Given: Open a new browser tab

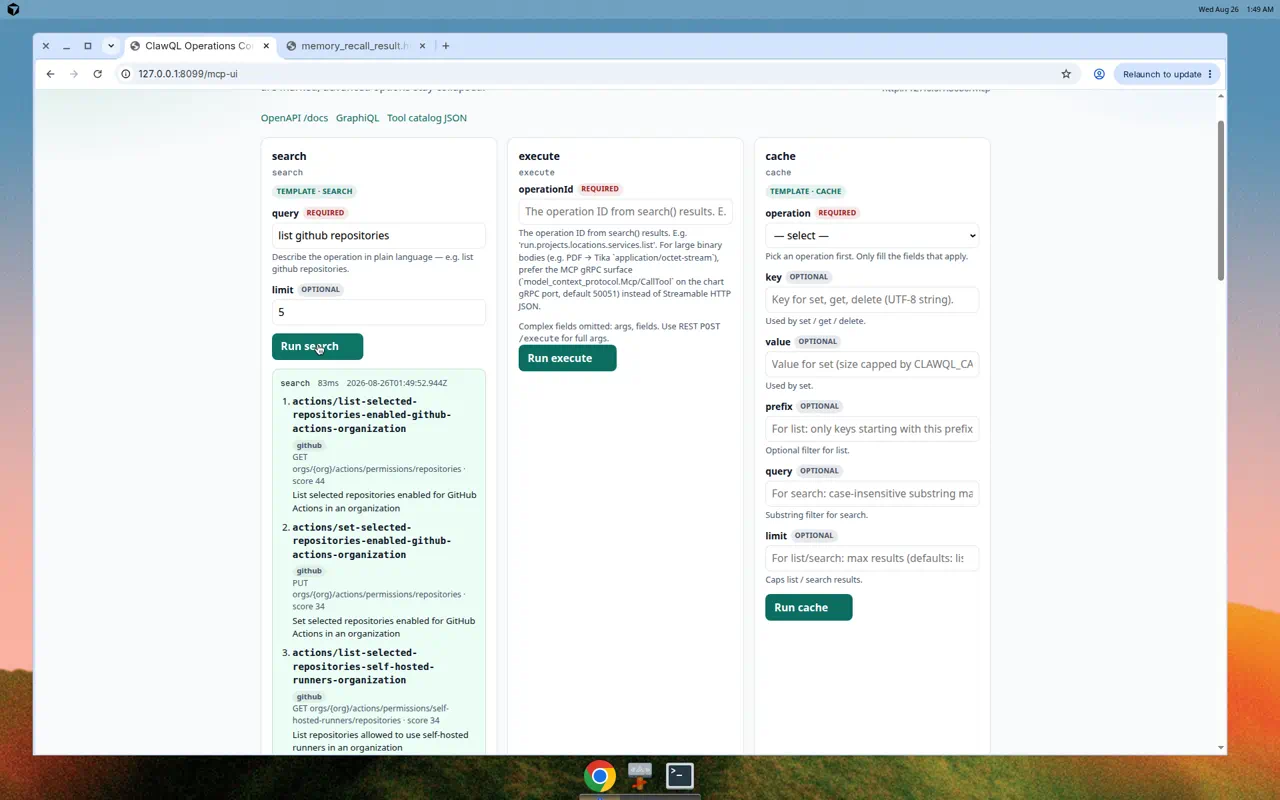Looking at the screenshot, I should [x=446, y=46].
